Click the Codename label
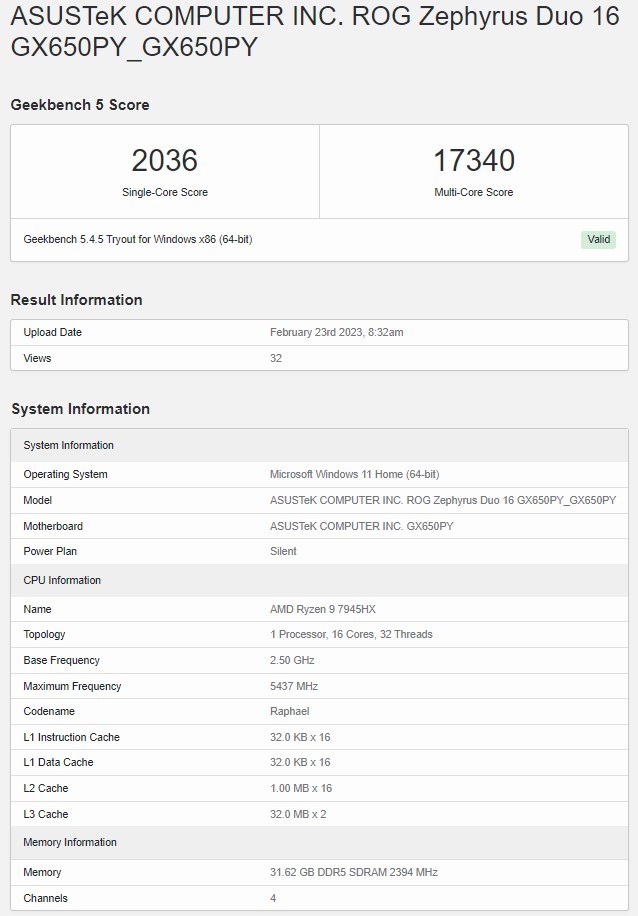 [x=49, y=712]
